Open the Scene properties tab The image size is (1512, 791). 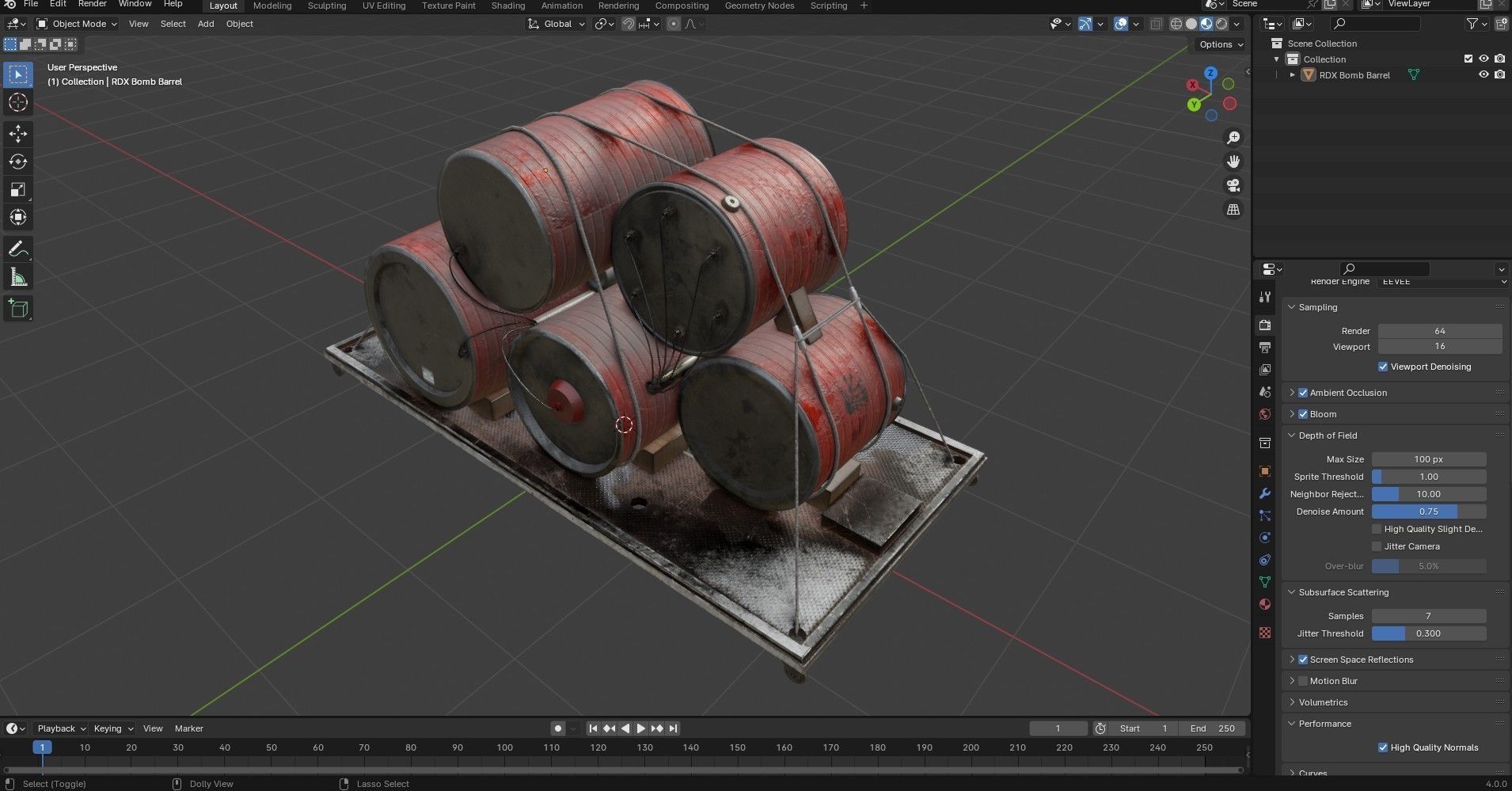(x=1265, y=392)
